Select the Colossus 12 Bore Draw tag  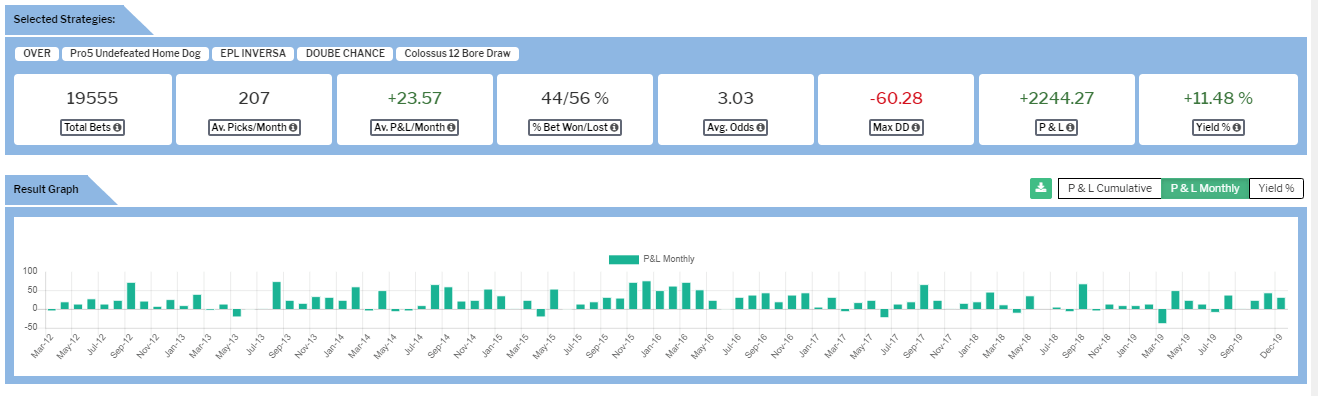[x=457, y=54]
